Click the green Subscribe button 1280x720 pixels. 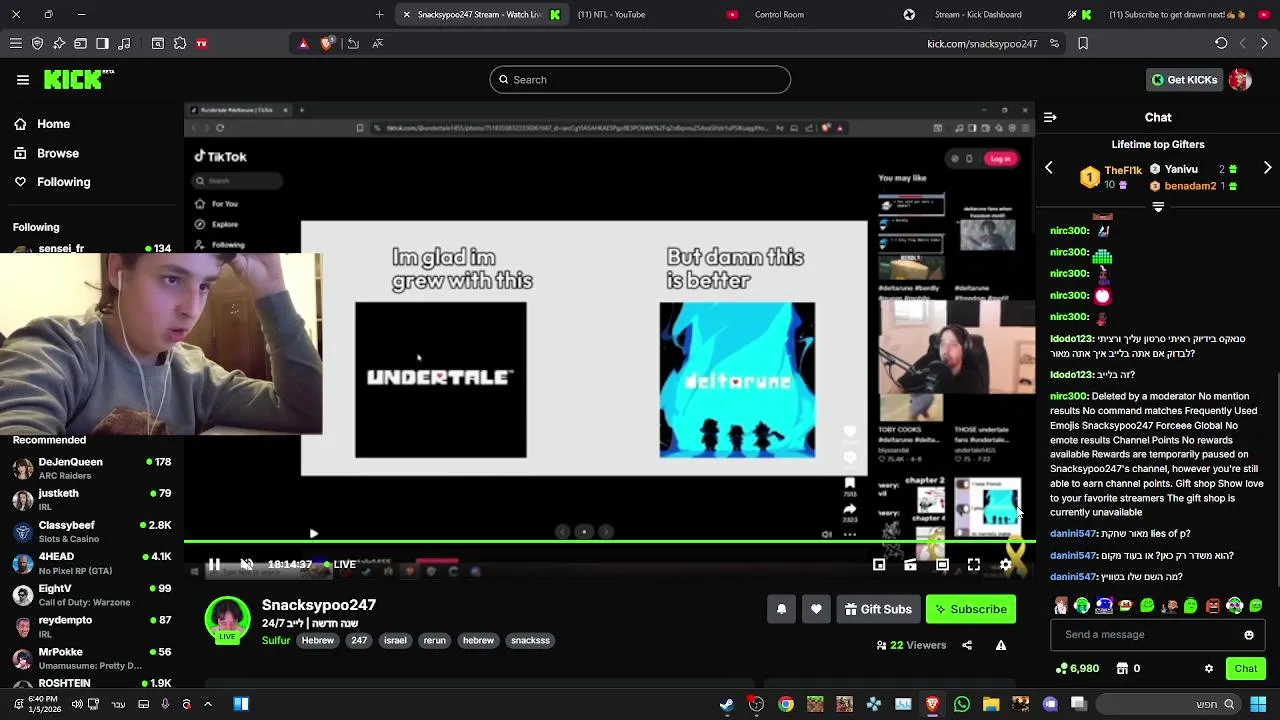pyautogui.click(x=970, y=609)
